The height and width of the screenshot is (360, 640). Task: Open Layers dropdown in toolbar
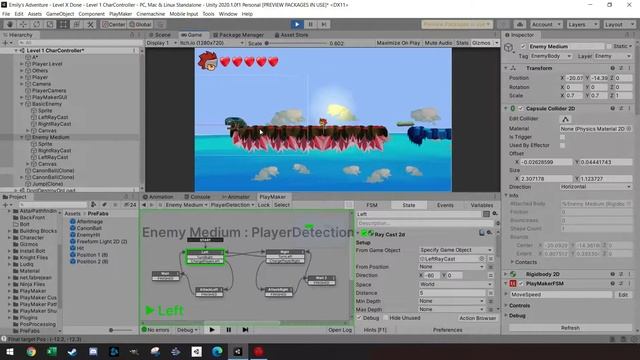[x=582, y=24]
